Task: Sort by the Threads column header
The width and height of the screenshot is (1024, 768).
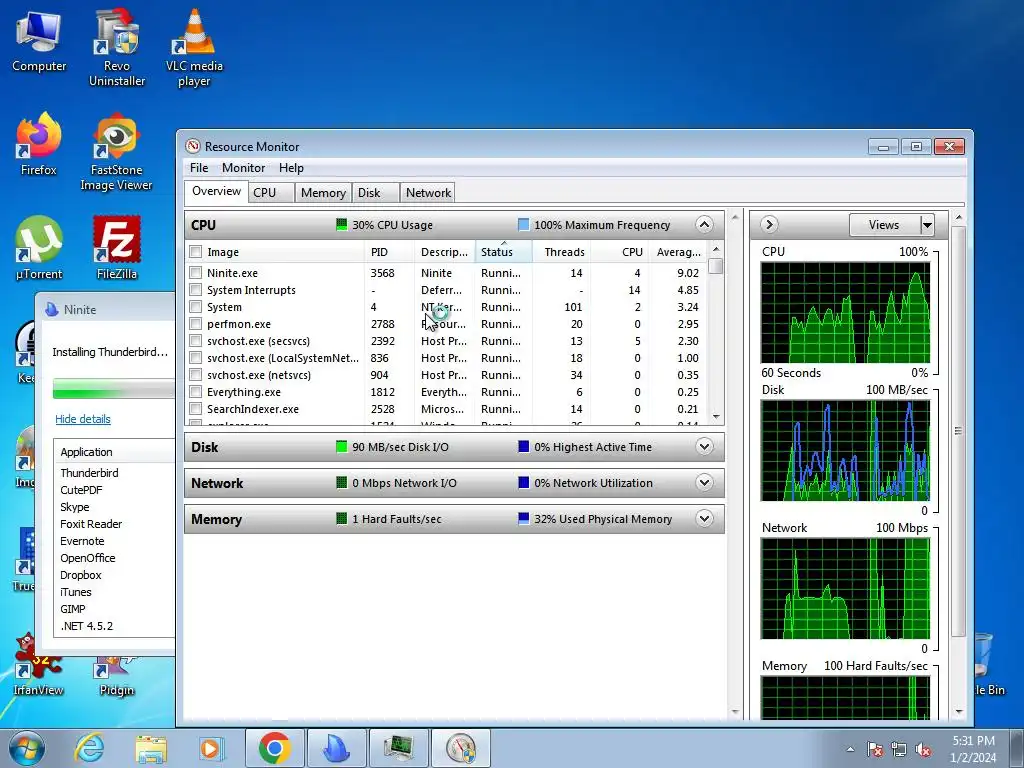Action: click(x=562, y=251)
